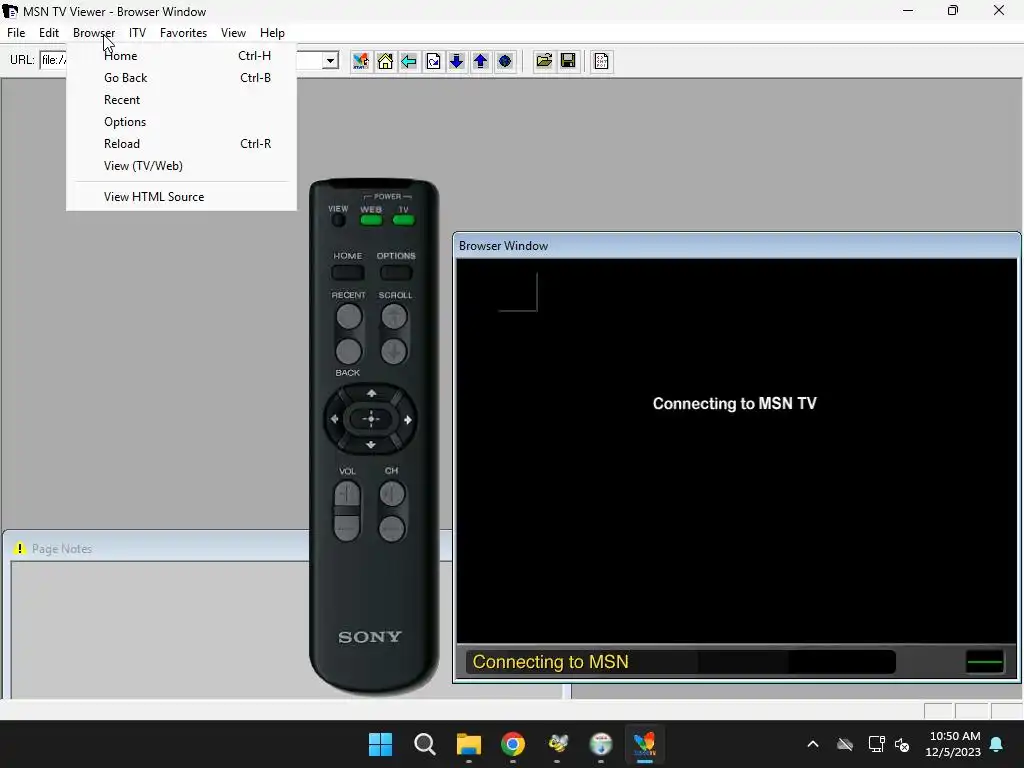
Task: Push the CH up button on remote
Action: click(x=392, y=494)
